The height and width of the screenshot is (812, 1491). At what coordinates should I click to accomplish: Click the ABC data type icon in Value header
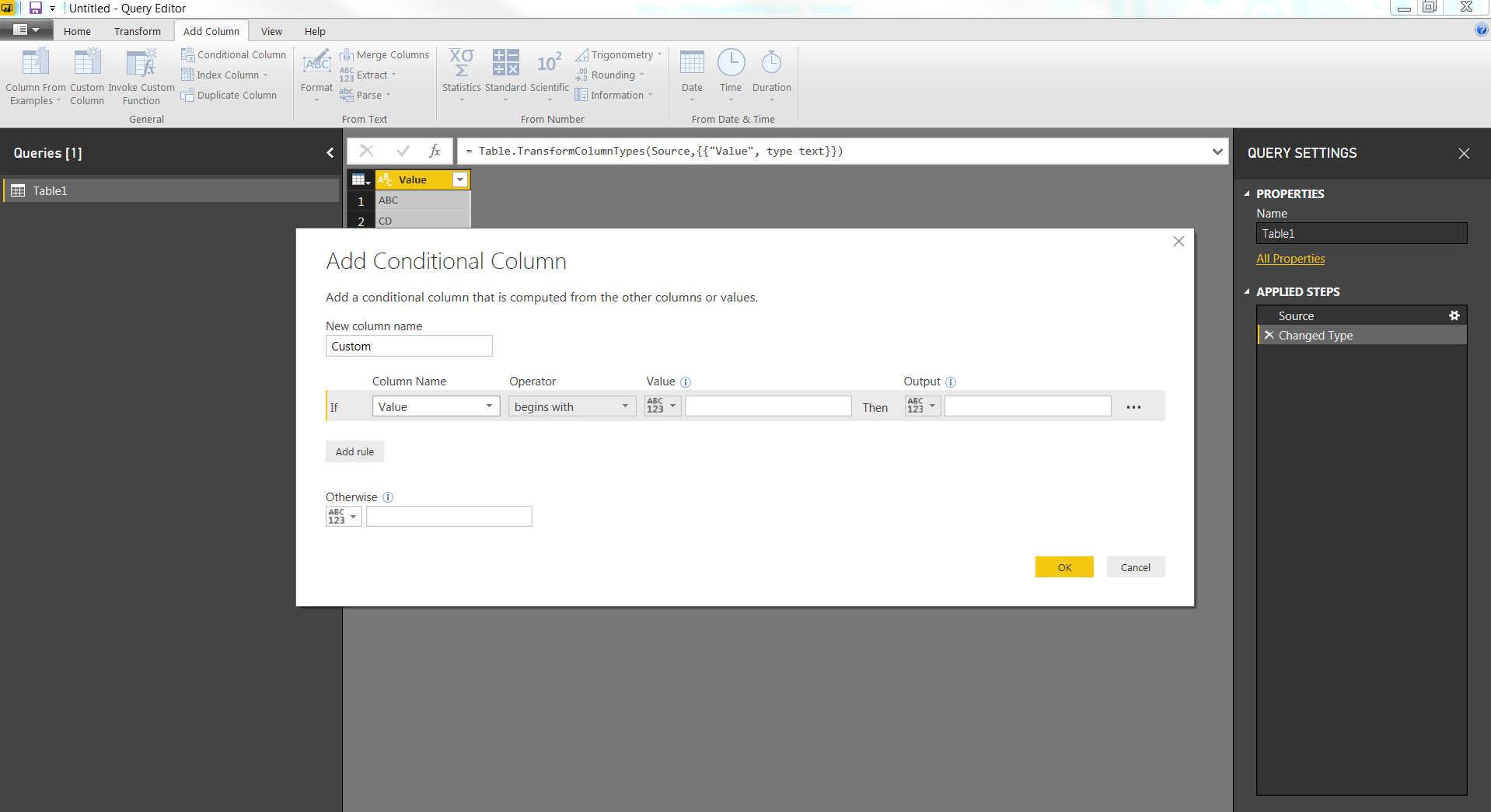coord(385,179)
